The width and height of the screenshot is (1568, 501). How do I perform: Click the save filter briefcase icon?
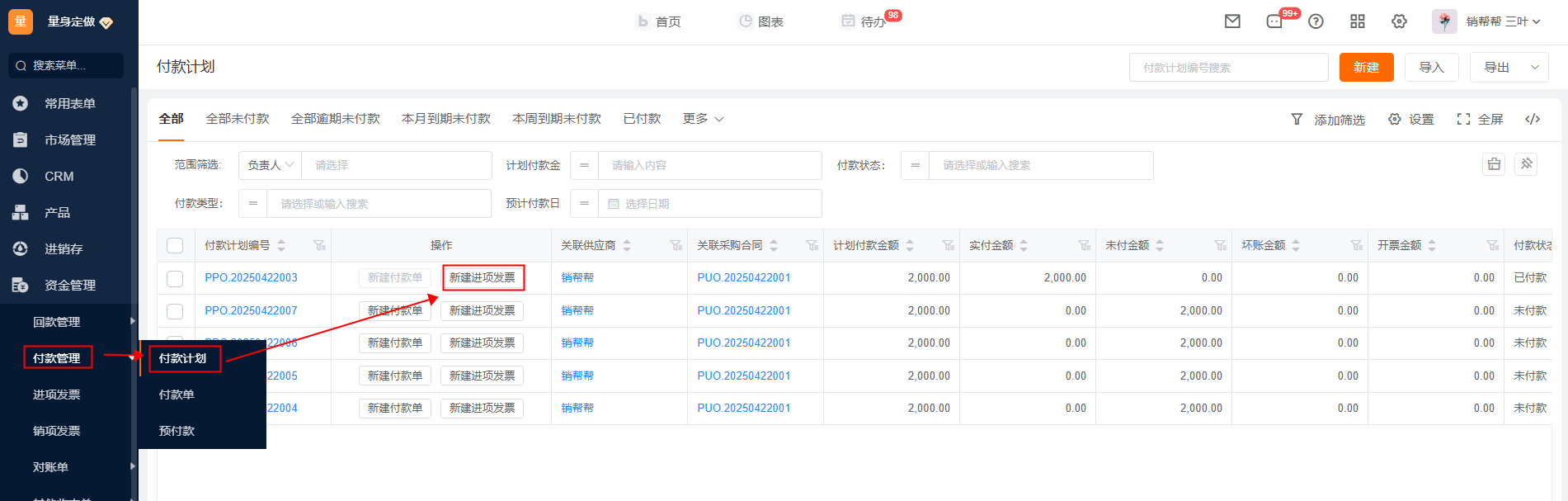(x=1494, y=164)
